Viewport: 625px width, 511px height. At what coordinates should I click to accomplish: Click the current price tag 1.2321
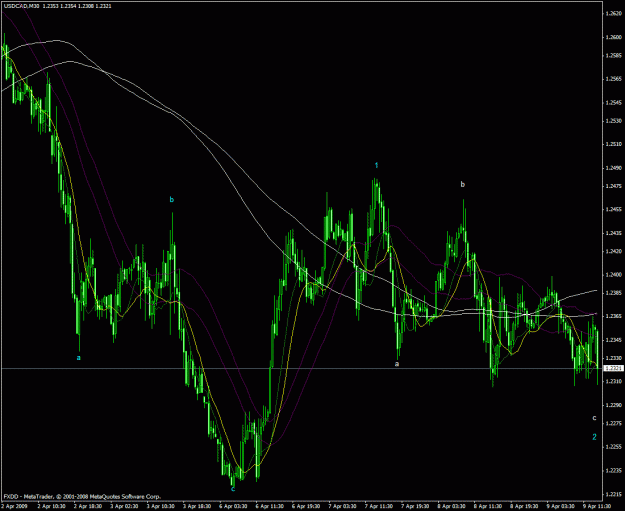[x=613, y=368]
